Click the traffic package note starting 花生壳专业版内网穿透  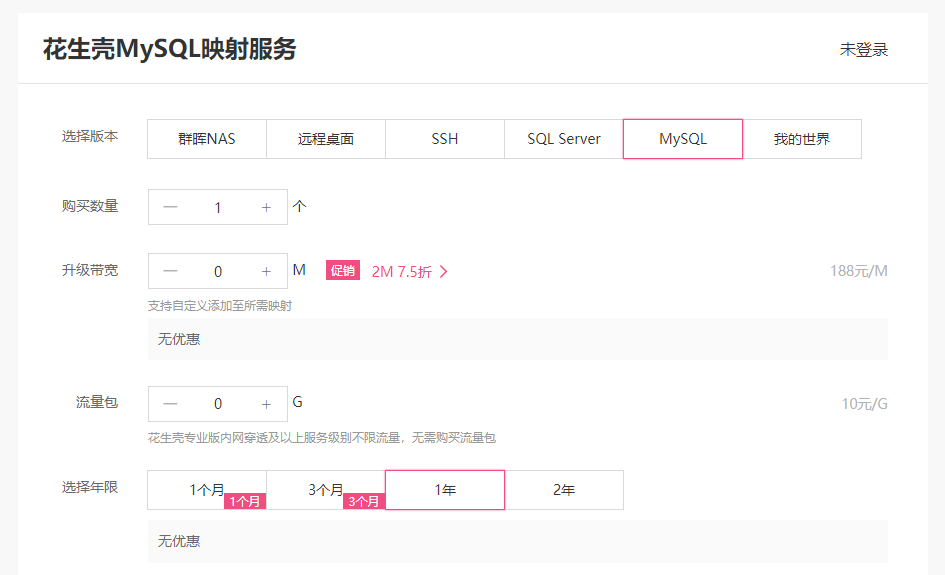322,438
